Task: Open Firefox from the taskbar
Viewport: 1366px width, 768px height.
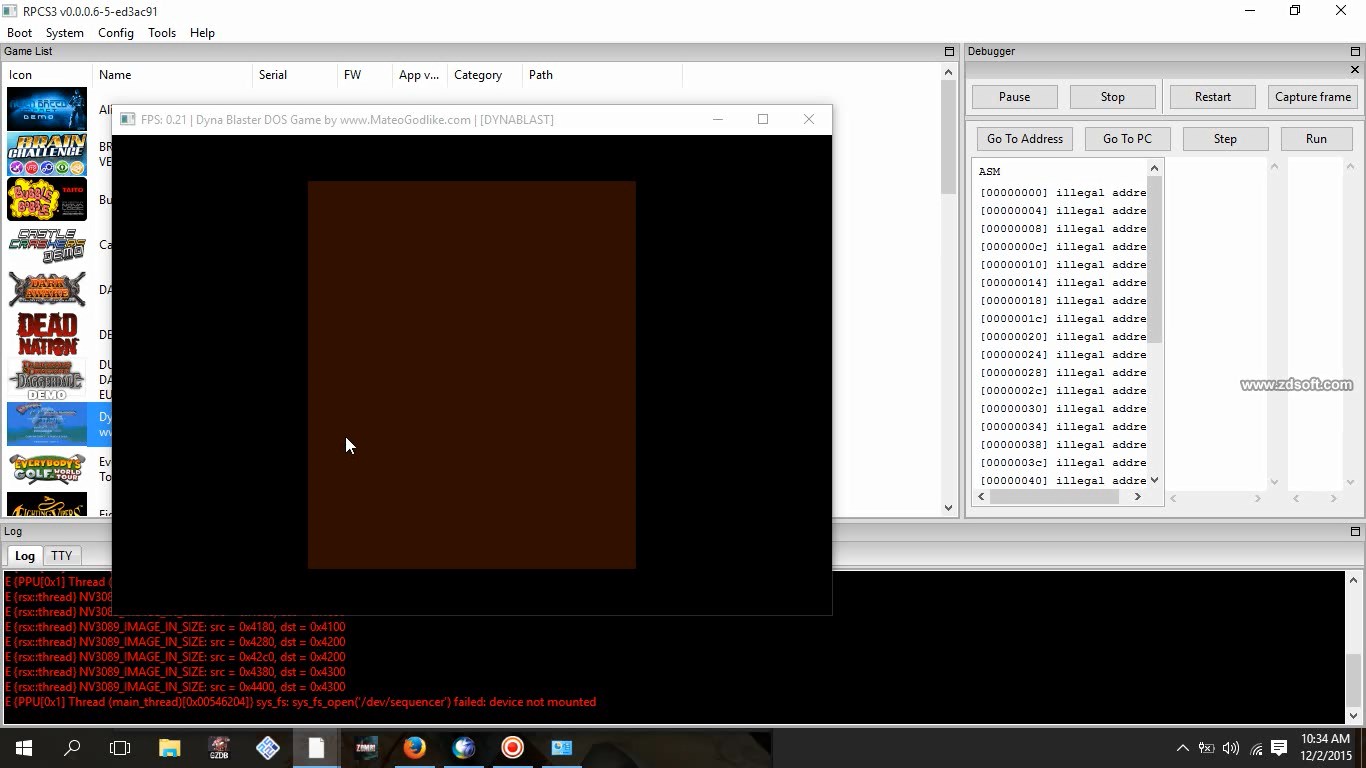Action: coord(414,747)
